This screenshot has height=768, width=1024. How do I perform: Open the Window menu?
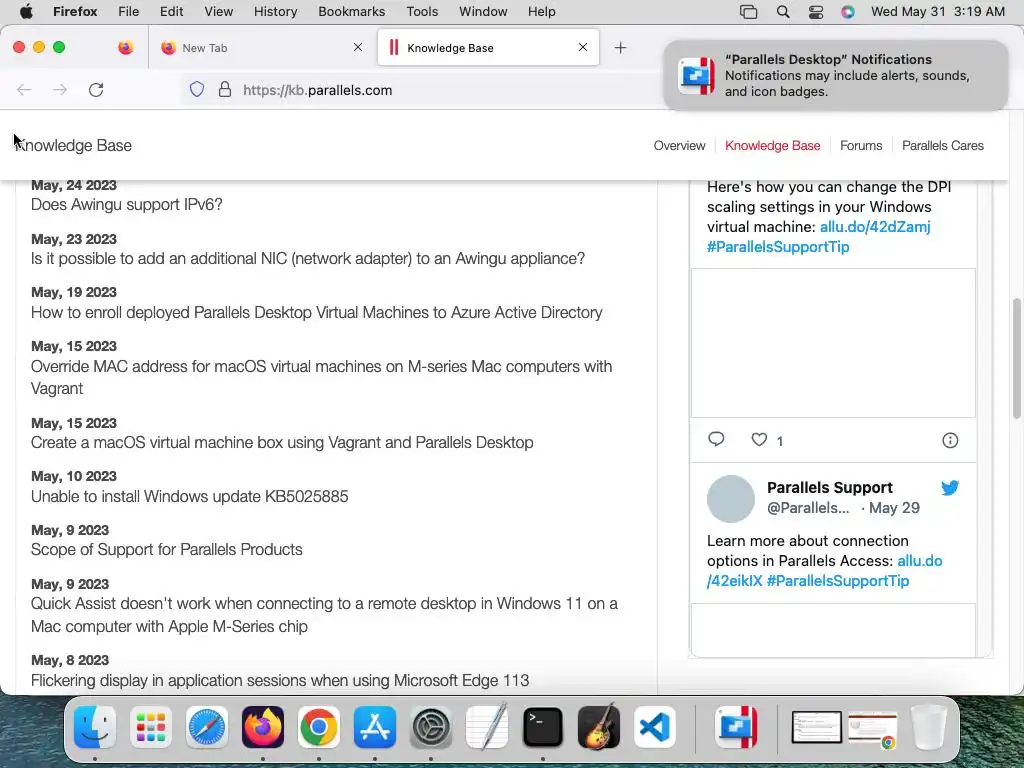(483, 12)
